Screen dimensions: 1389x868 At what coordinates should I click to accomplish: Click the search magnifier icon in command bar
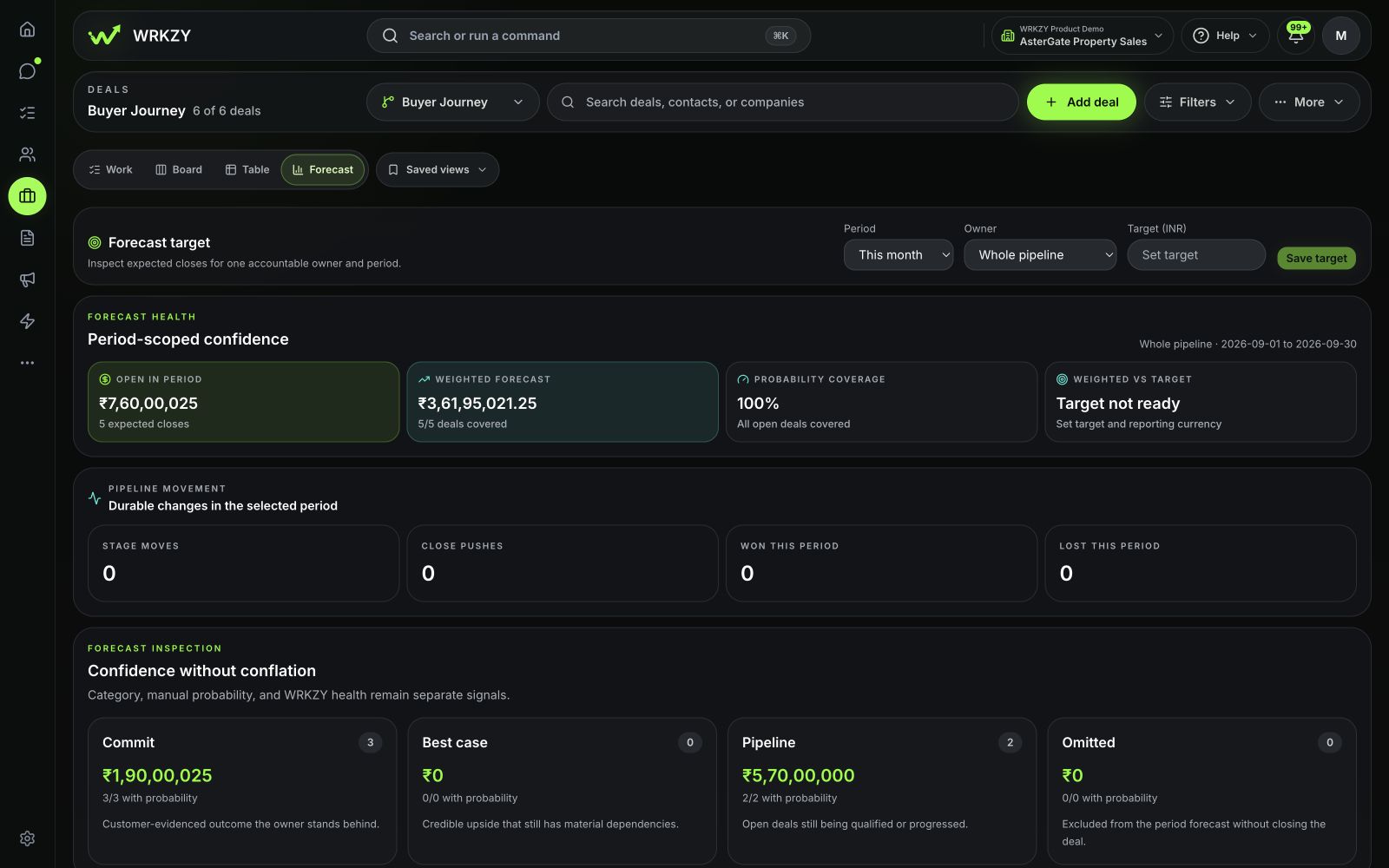tap(391, 36)
